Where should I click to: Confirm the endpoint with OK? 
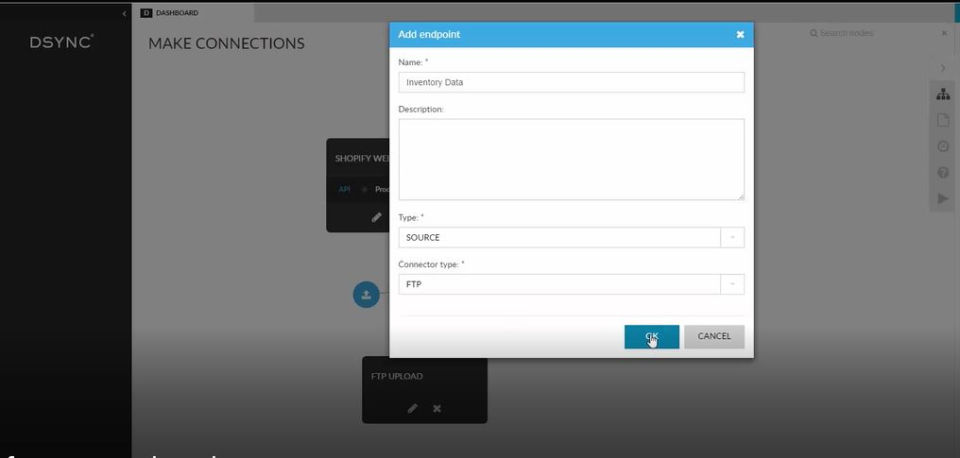[651, 337]
